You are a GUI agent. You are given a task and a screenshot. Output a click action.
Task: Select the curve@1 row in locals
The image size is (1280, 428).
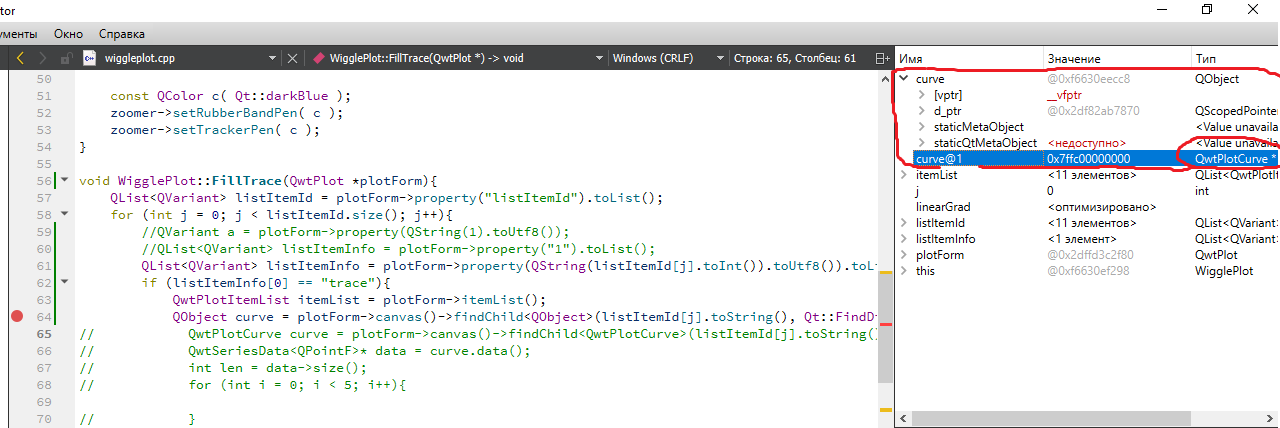click(x=940, y=159)
